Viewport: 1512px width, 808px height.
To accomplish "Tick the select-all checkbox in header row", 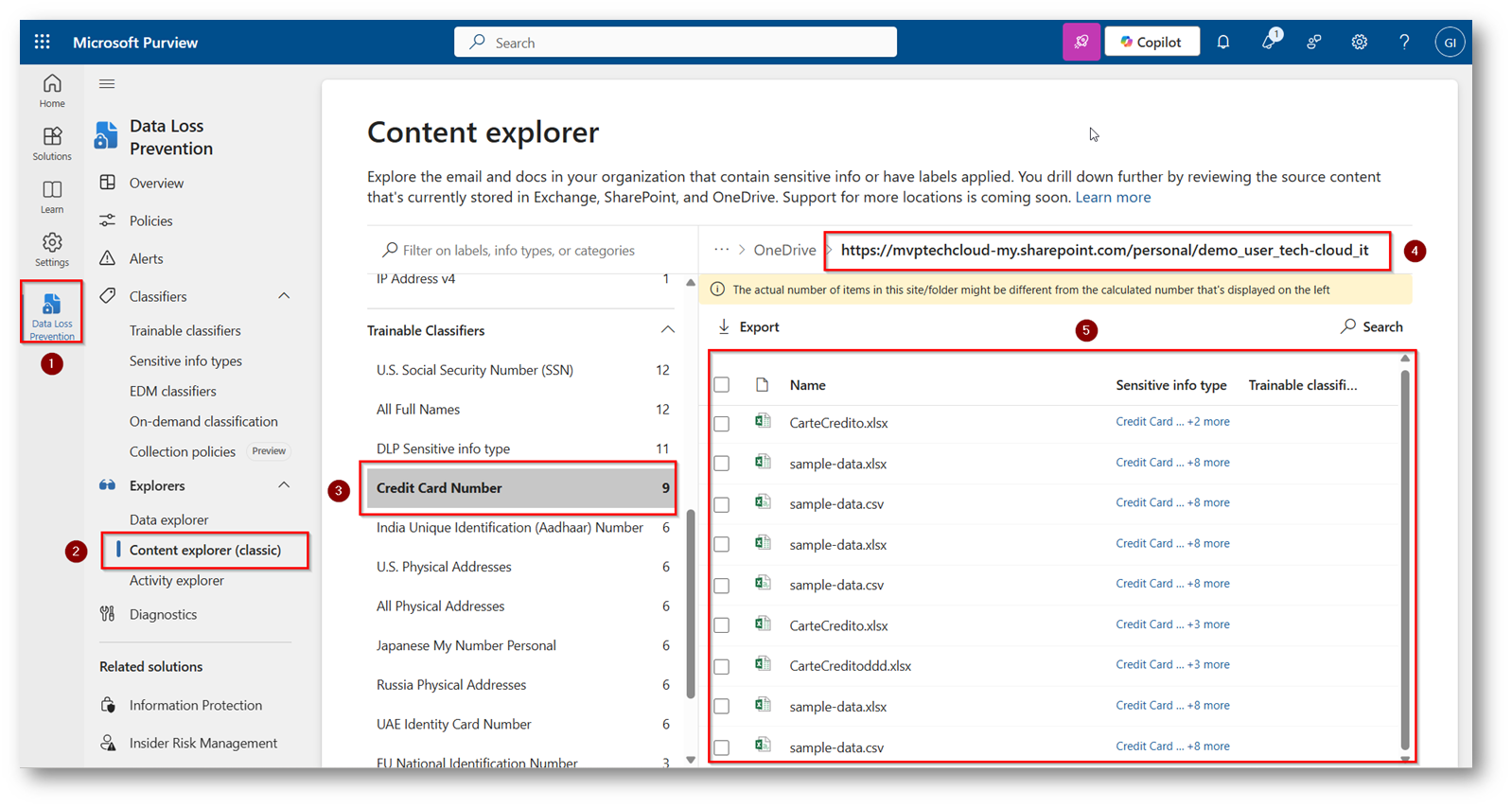I will coord(722,385).
